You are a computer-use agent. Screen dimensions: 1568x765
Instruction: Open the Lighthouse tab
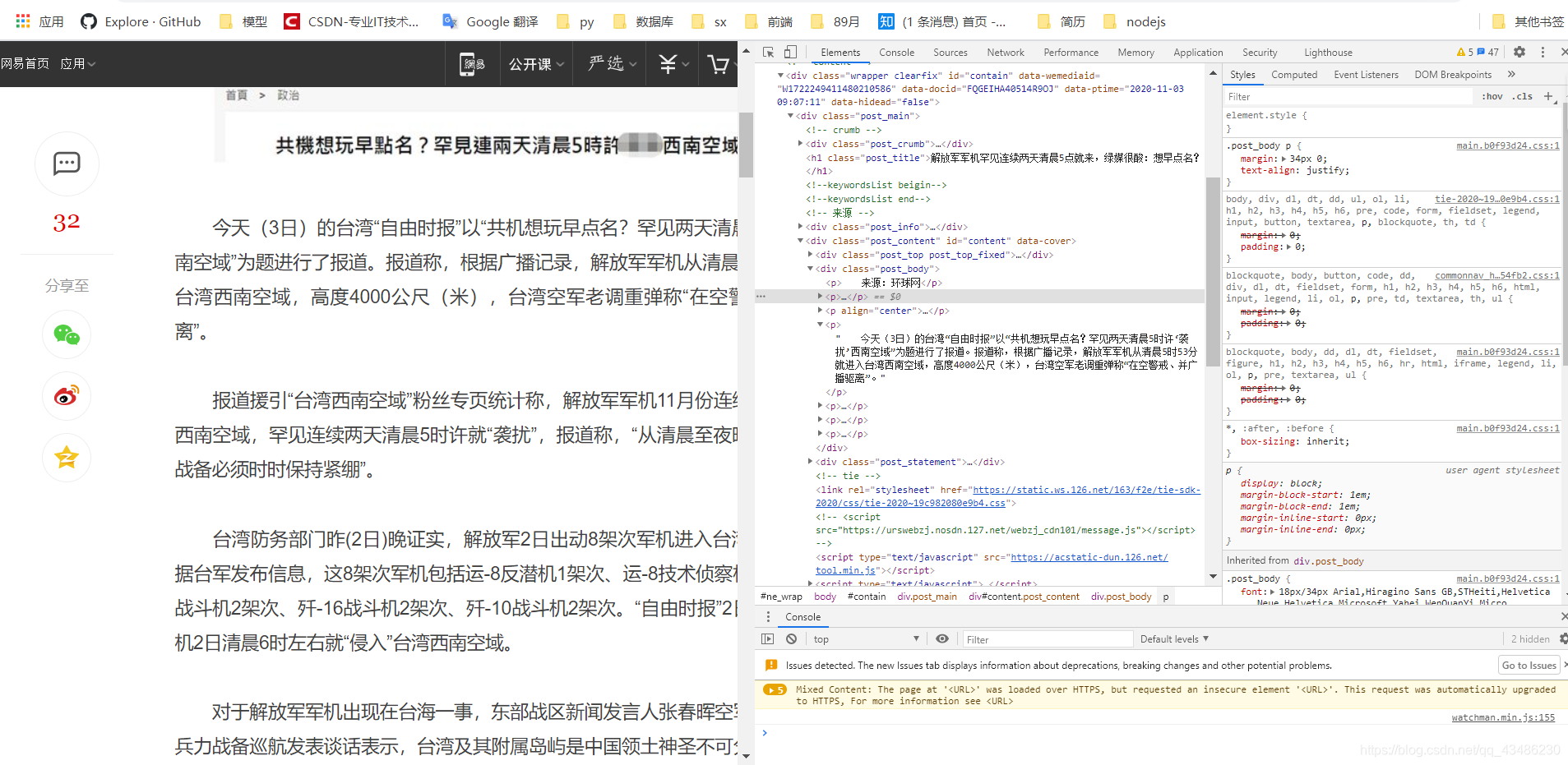point(1327,52)
